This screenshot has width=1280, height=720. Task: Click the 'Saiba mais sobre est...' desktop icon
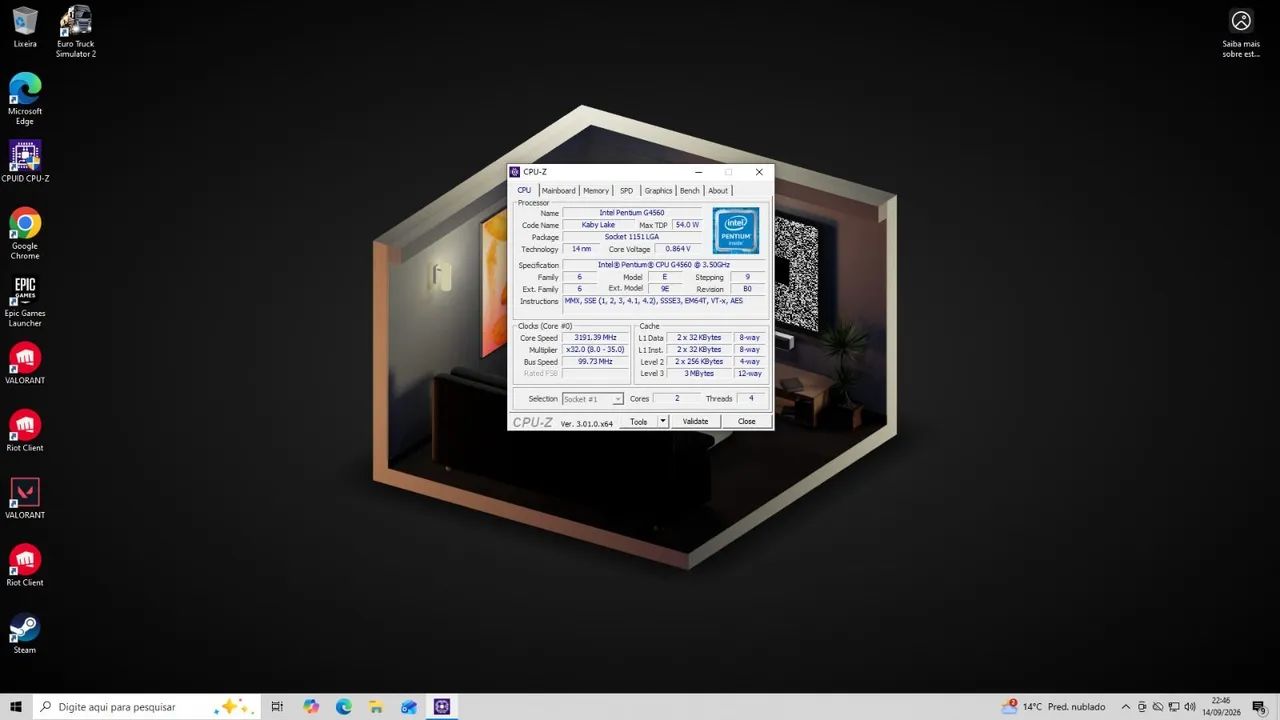1241,33
